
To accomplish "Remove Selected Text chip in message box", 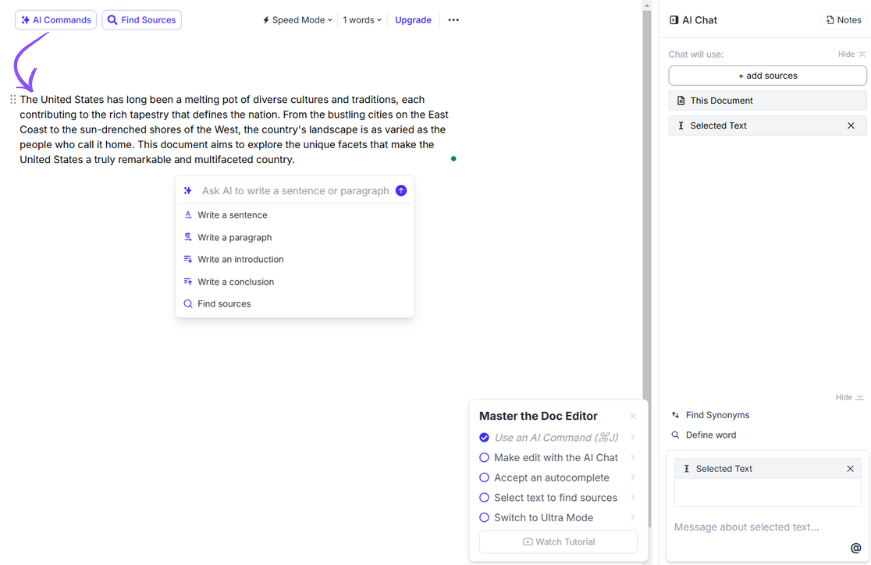I will (x=850, y=469).
